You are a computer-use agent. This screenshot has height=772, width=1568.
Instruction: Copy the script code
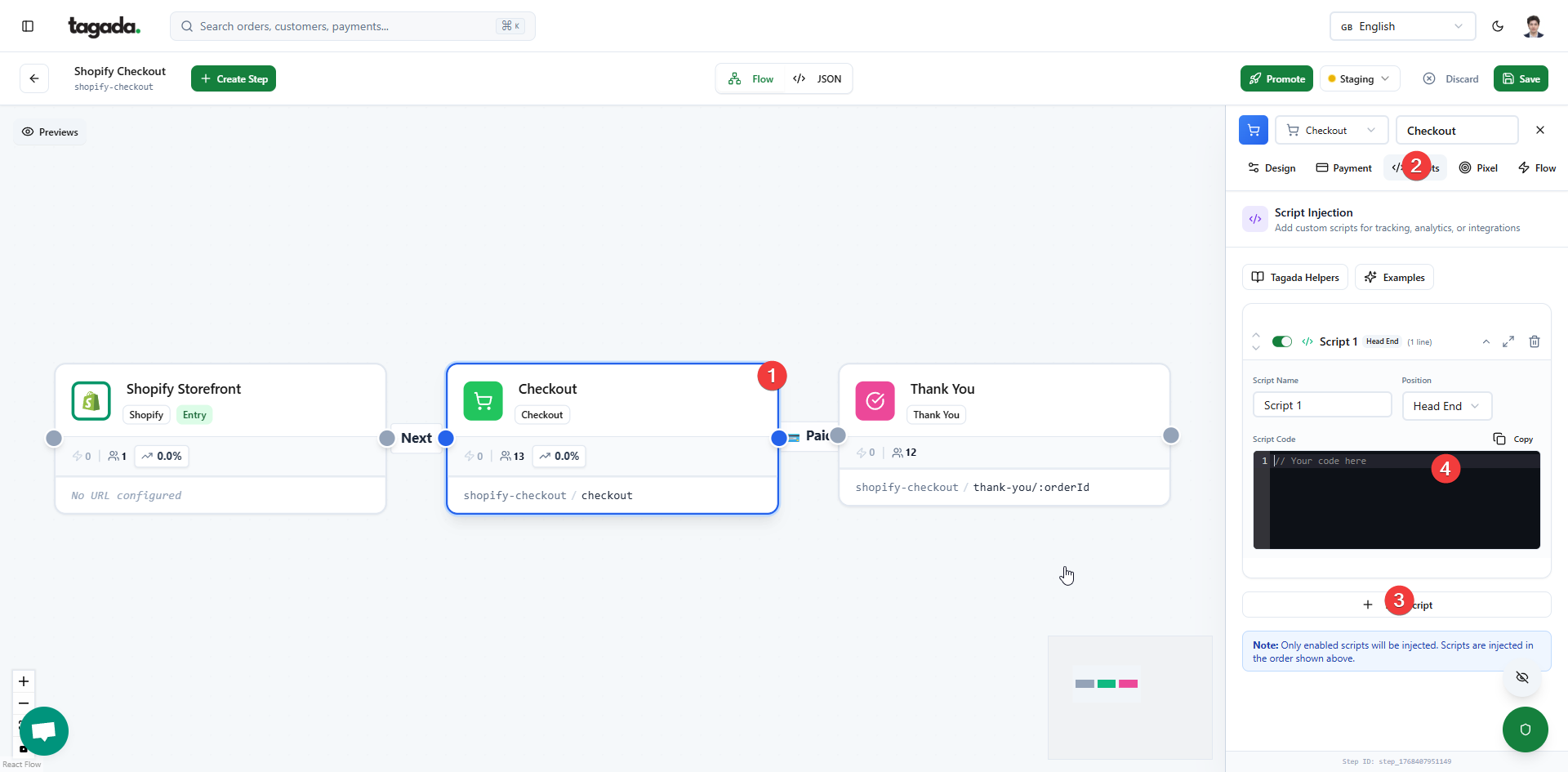[1513, 439]
